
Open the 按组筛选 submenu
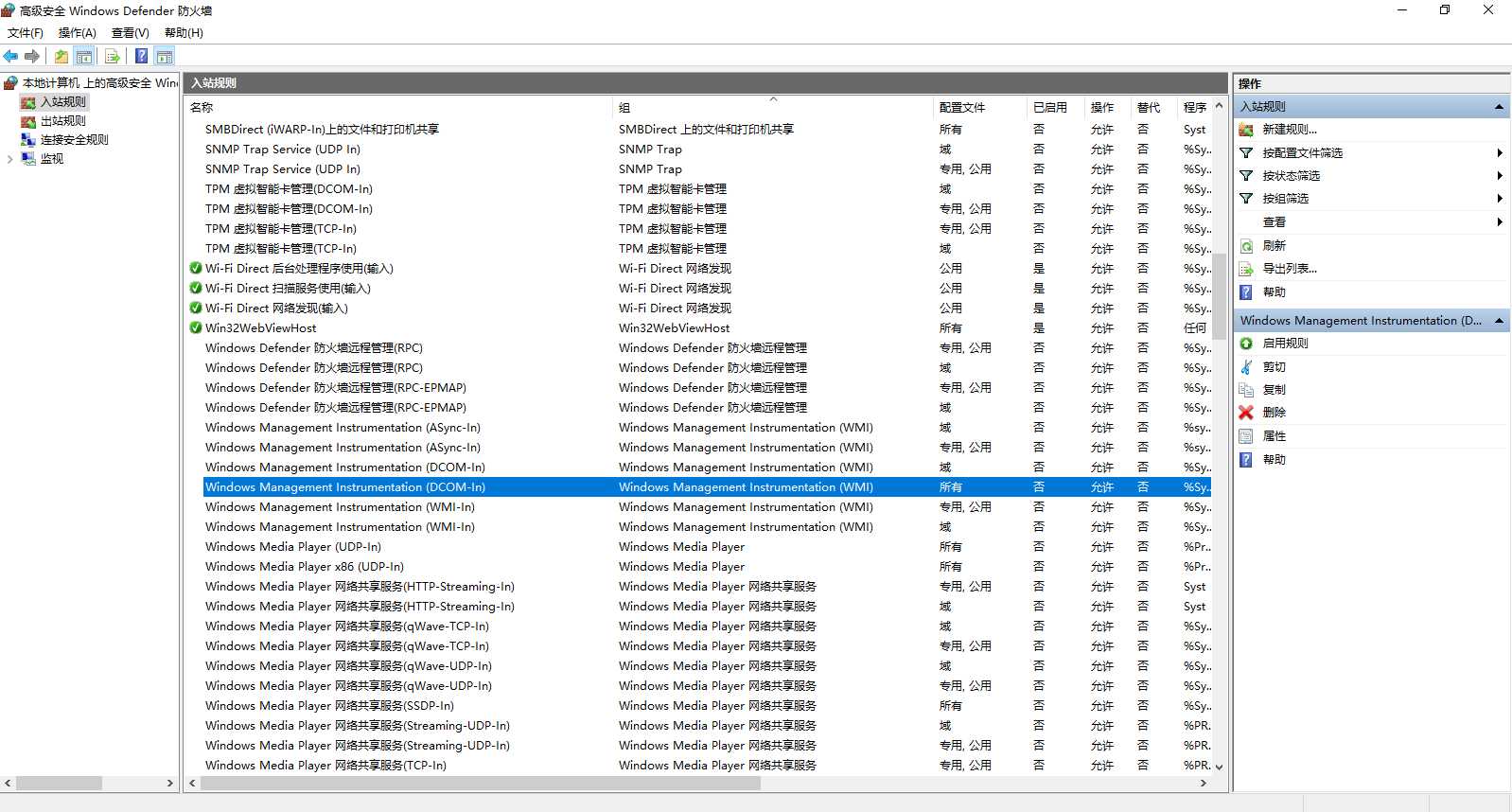[x=1371, y=199]
